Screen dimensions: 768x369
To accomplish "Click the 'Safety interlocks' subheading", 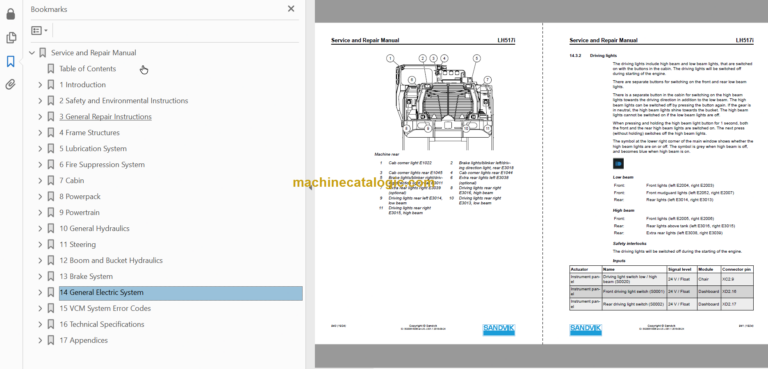I will pos(629,244).
